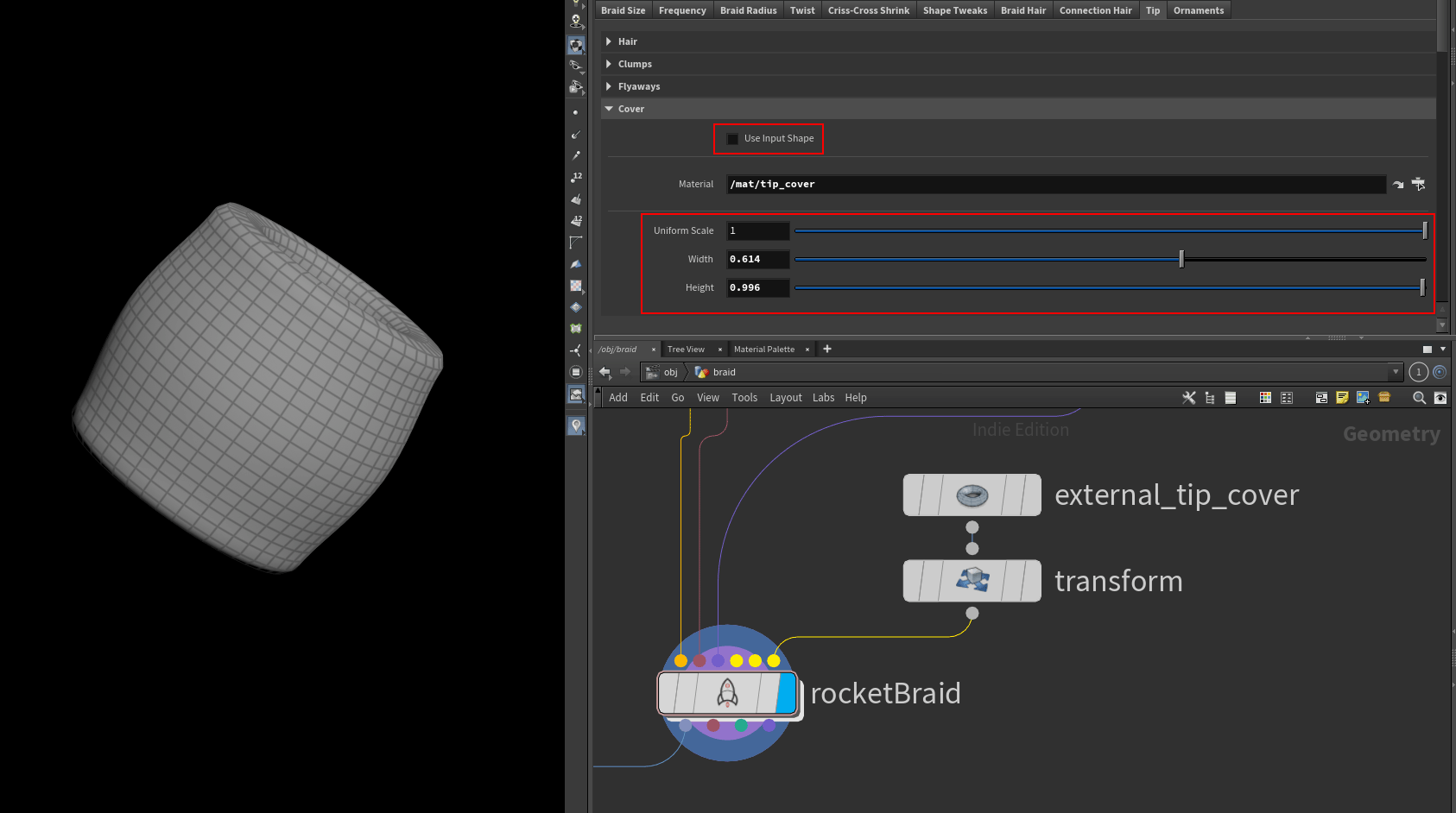
Task: Enable the Use Input Shape checkbox
Action: point(733,139)
